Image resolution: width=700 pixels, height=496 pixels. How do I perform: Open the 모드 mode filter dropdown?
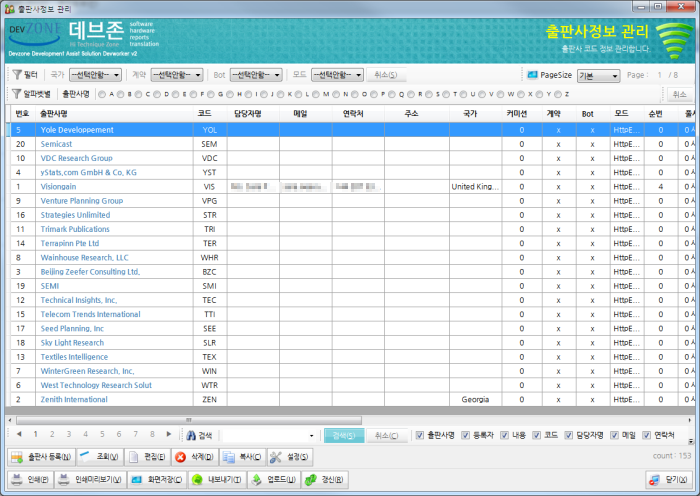[338, 75]
